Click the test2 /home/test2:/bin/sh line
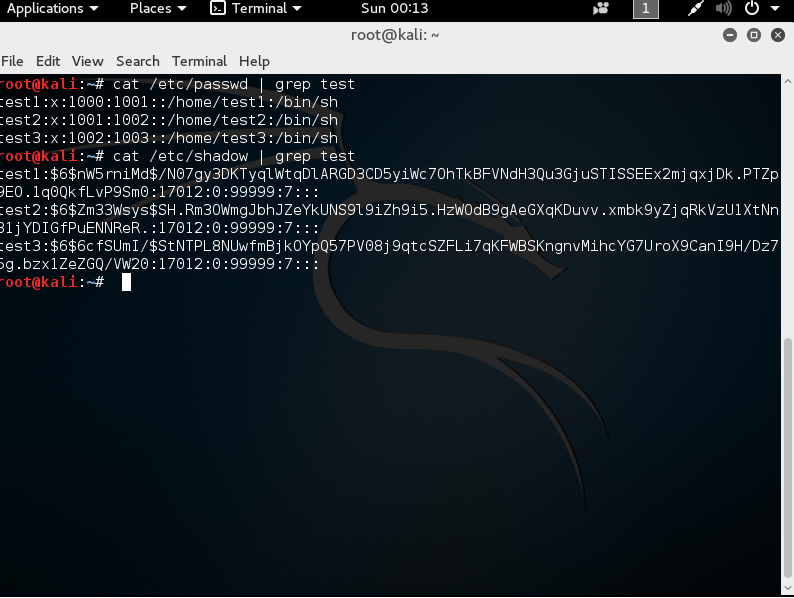The height and width of the screenshot is (598, 794). 169,120
